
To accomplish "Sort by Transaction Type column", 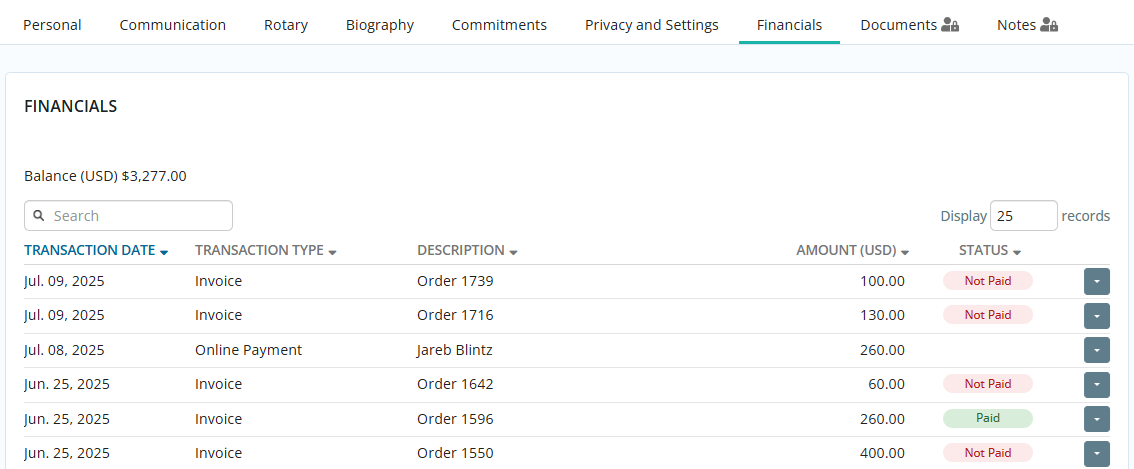I will click(266, 250).
